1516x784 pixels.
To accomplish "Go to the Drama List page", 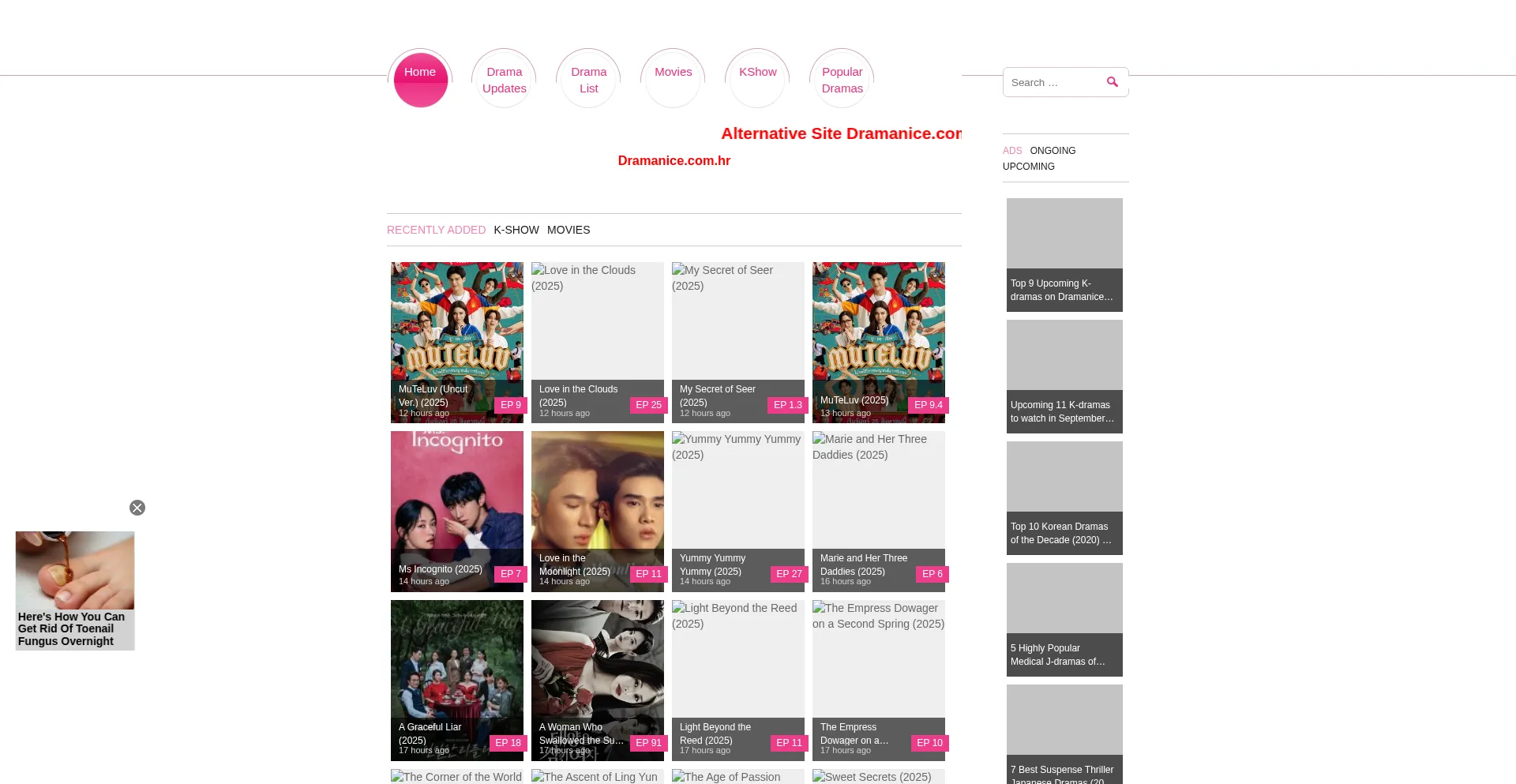I will point(589,80).
